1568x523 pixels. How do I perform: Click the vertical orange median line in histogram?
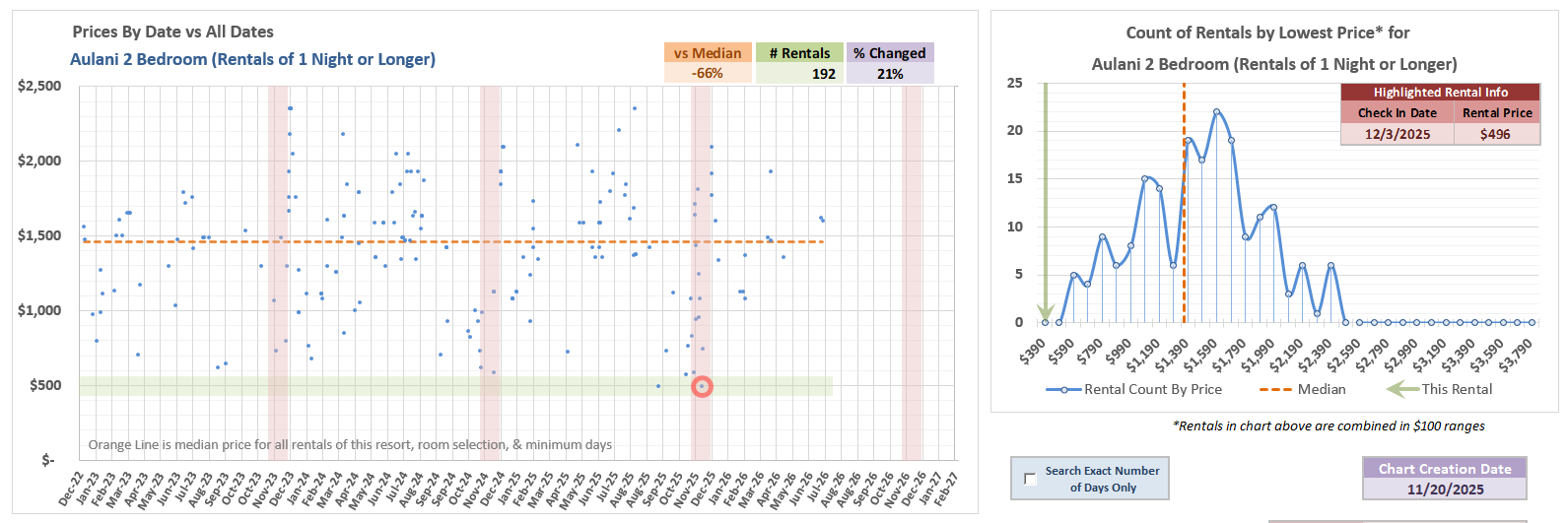tap(1184, 246)
